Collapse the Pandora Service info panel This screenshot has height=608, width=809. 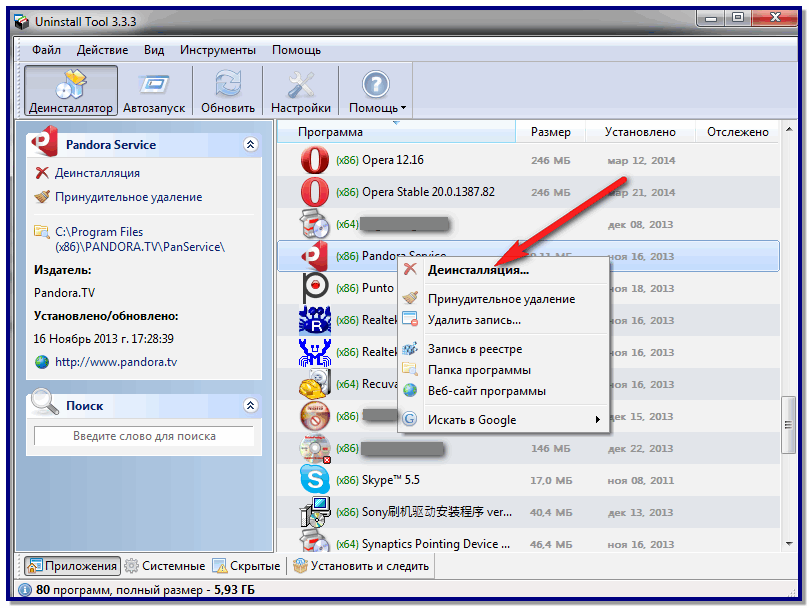(x=250, y=145)
